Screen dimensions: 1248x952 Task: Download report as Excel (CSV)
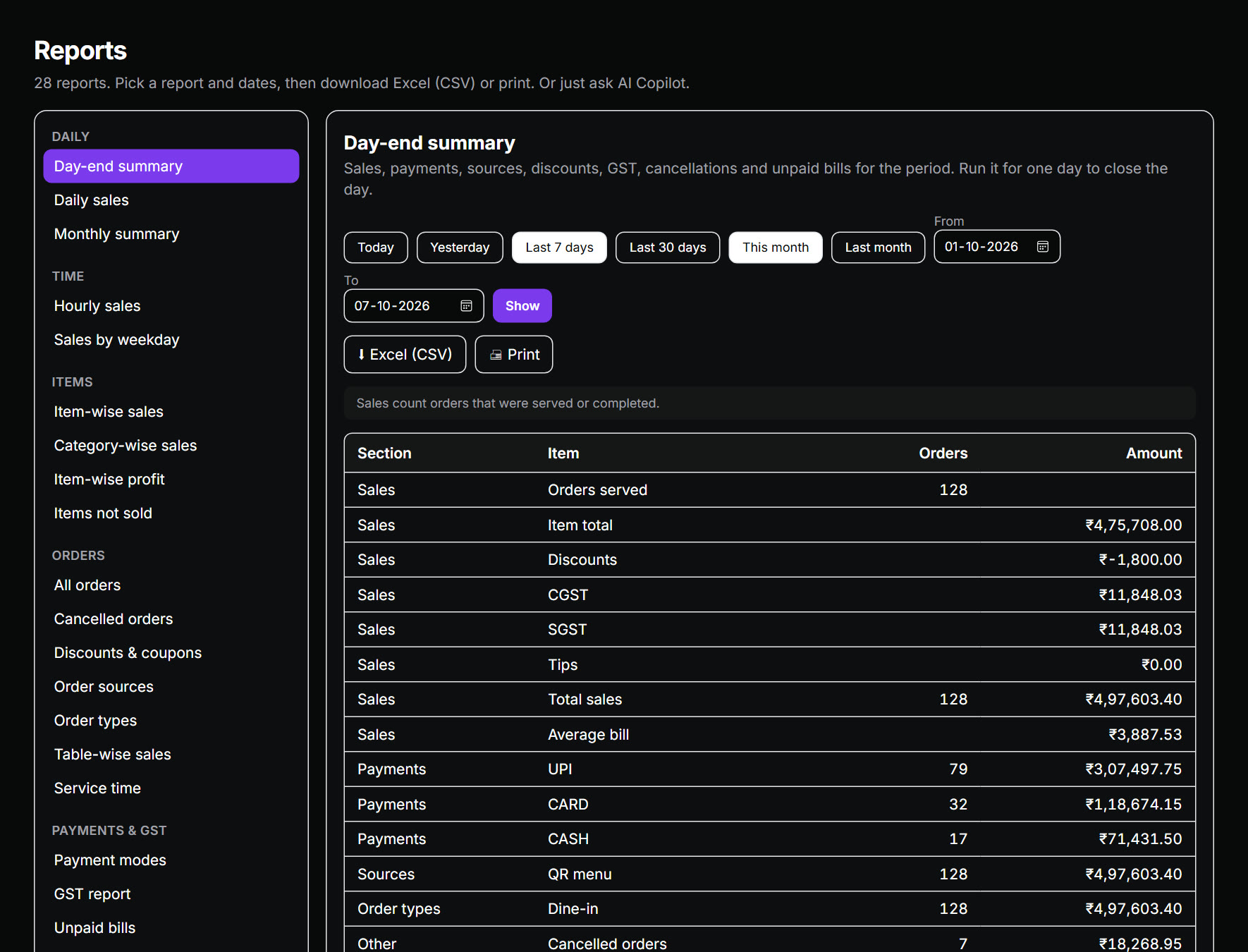(405, 355)
